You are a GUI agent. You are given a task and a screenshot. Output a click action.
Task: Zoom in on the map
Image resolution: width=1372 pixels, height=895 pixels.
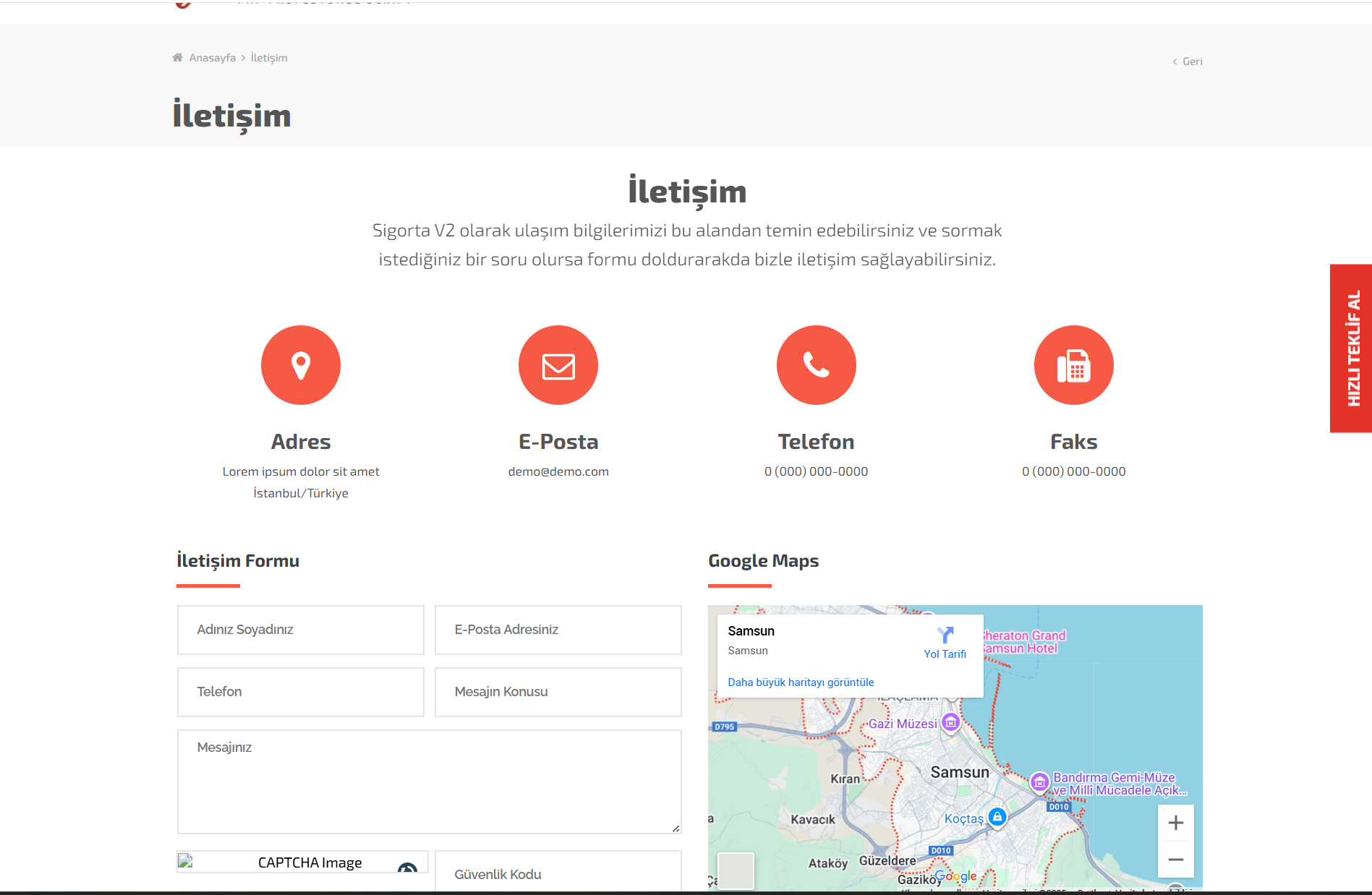tap(1175, 823)
